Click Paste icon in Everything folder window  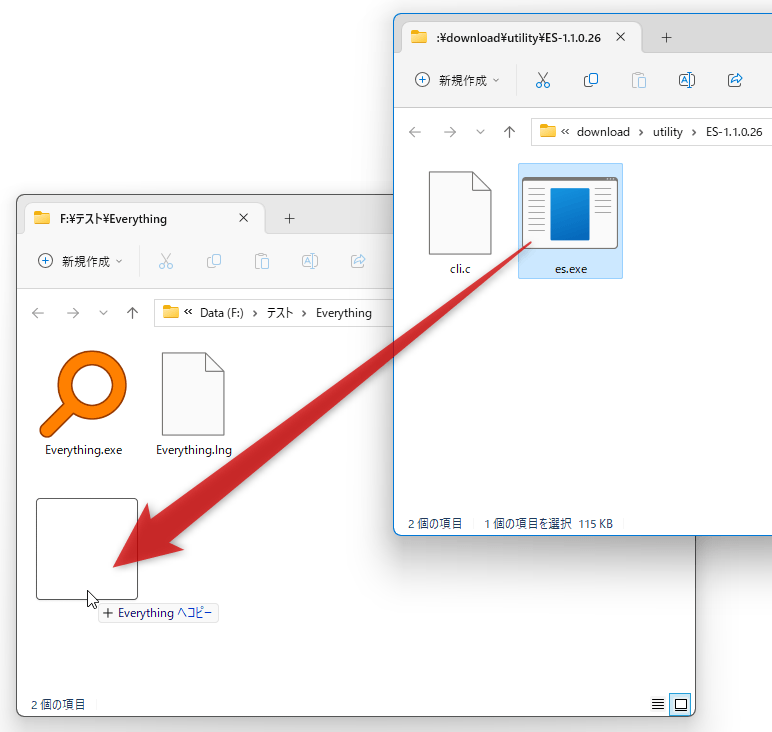pos(261,261)
